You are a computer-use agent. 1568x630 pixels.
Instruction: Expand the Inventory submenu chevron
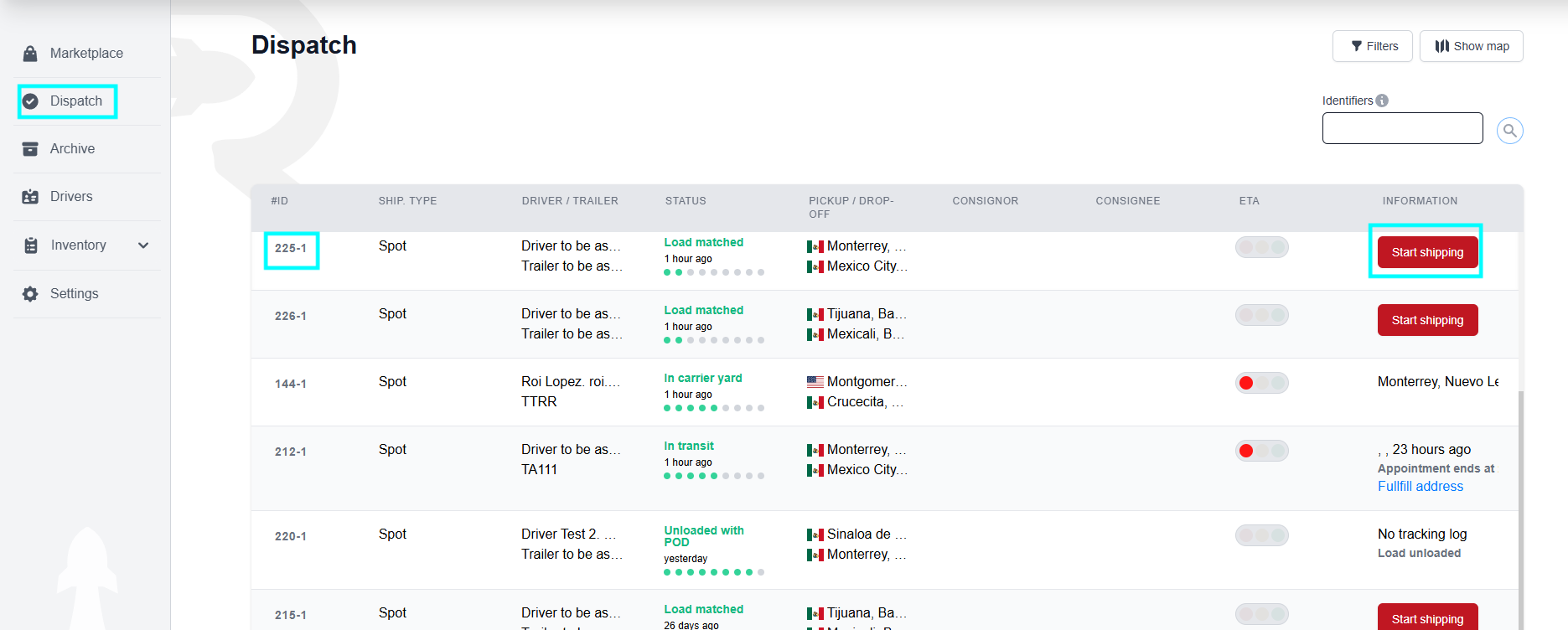point(143,245)
